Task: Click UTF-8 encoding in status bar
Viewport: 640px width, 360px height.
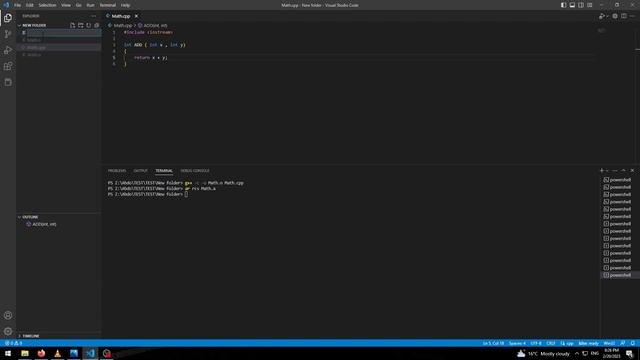Action: [x=536, y=343]
